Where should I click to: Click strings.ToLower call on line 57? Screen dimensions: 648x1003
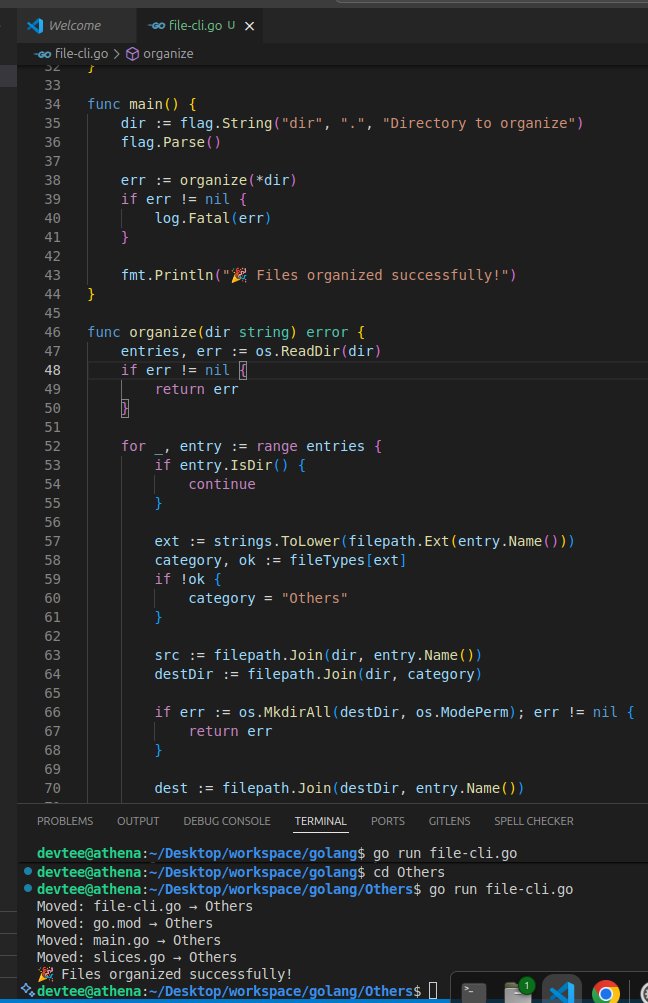tap(276, 541)
